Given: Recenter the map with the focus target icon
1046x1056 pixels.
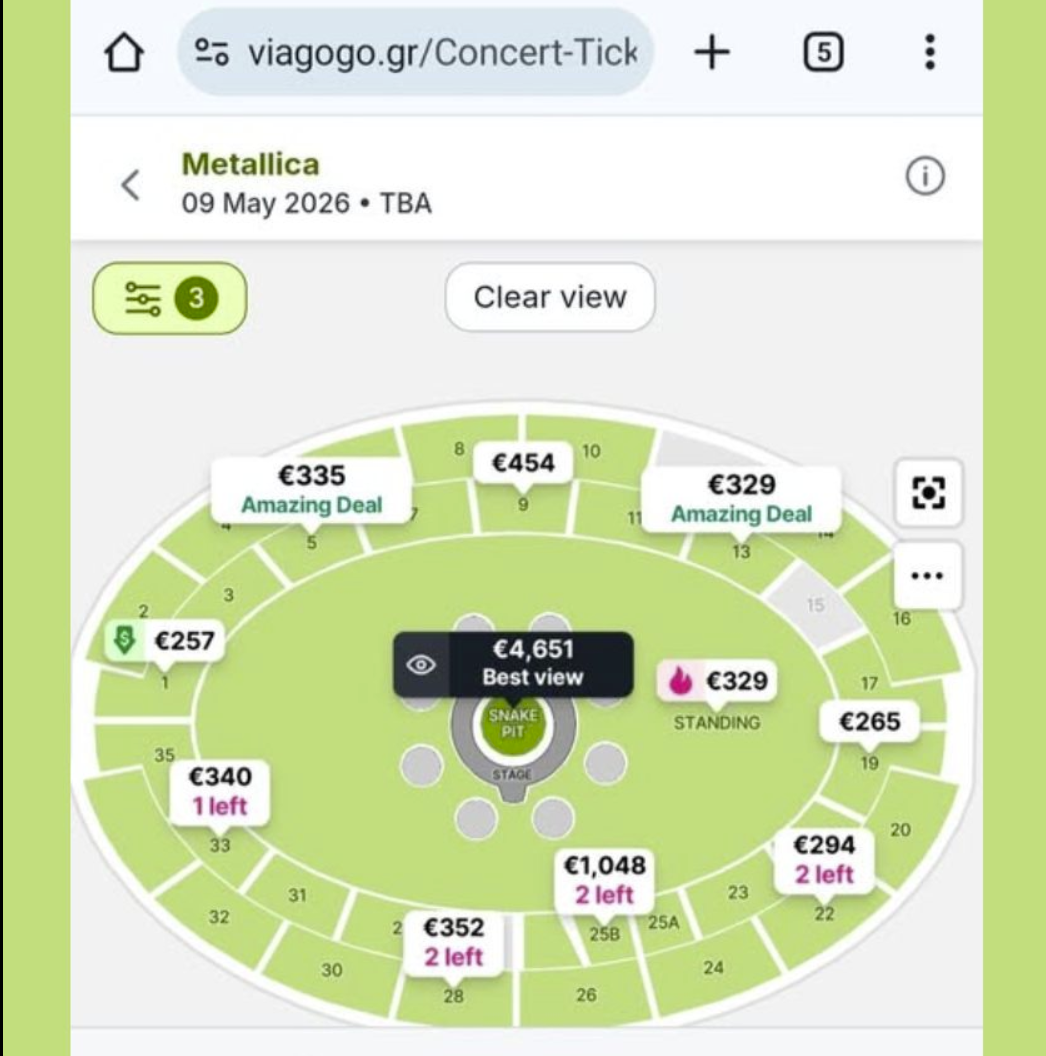Looking at the screenshot, I should pos(928,493).
